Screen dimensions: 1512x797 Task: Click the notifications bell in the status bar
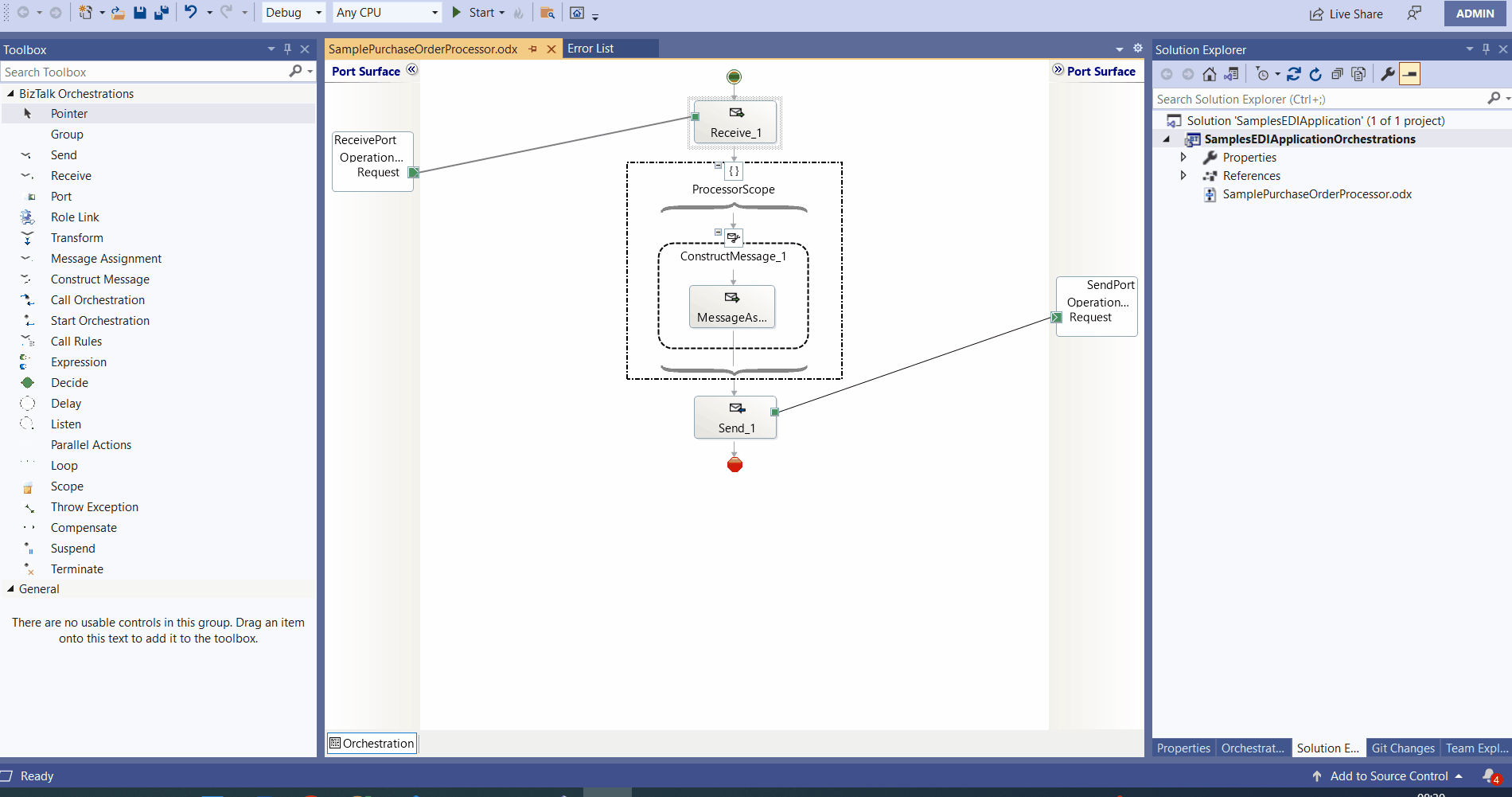[1490, 776]
